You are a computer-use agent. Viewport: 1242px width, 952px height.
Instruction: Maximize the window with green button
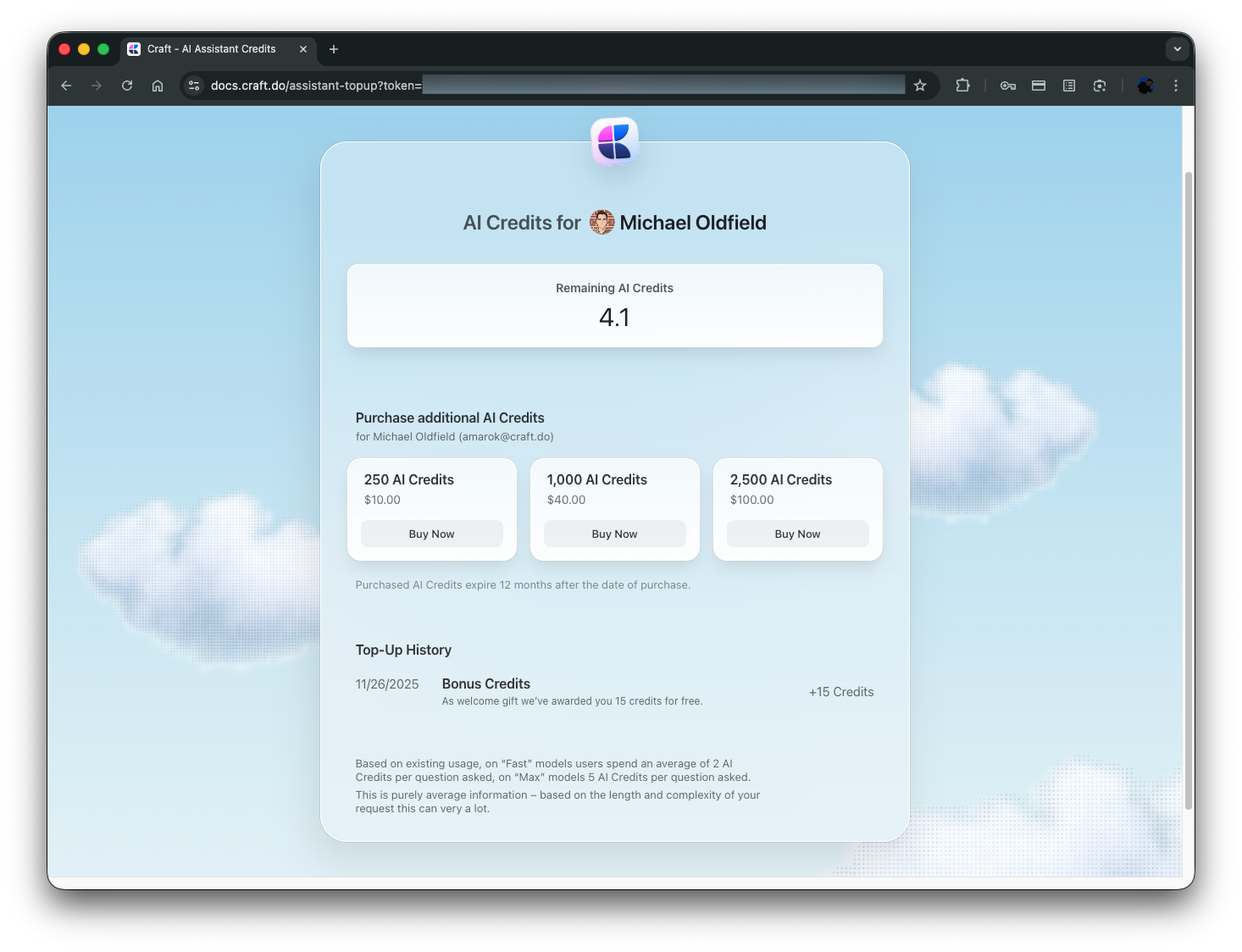pos(103,49)
